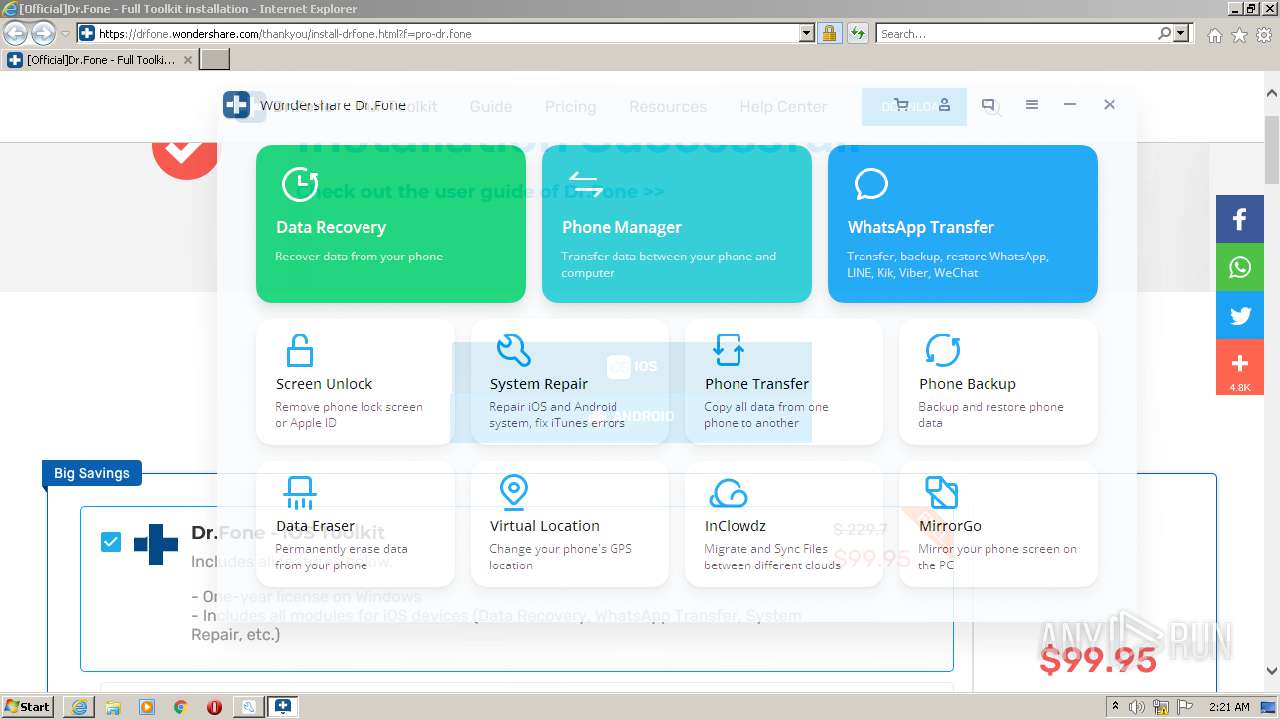Open the user account icon in Dr.Fone
1280x720 pixels.
944,105
